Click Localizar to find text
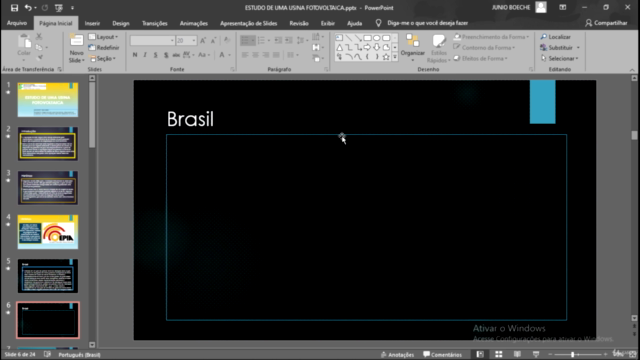640x360 pixels. [x=556, y=37]
